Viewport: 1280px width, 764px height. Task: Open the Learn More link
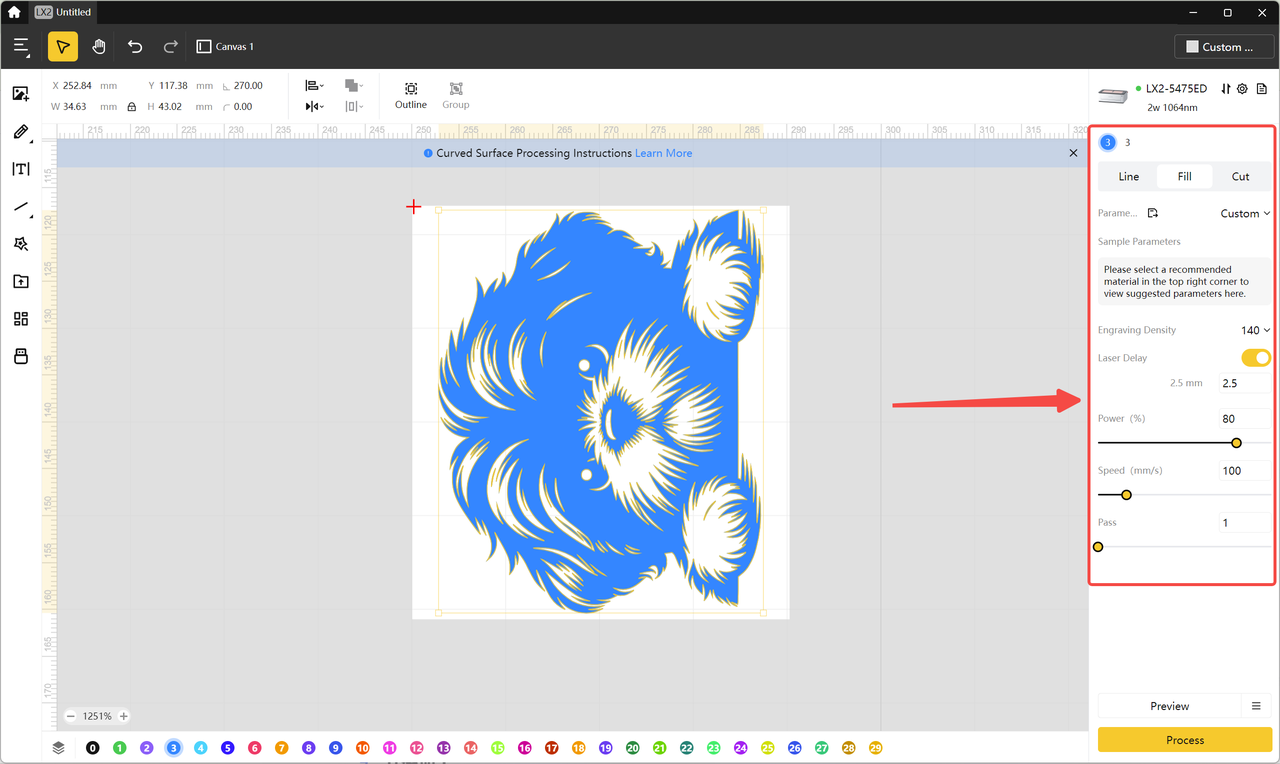tap(663, 153)
